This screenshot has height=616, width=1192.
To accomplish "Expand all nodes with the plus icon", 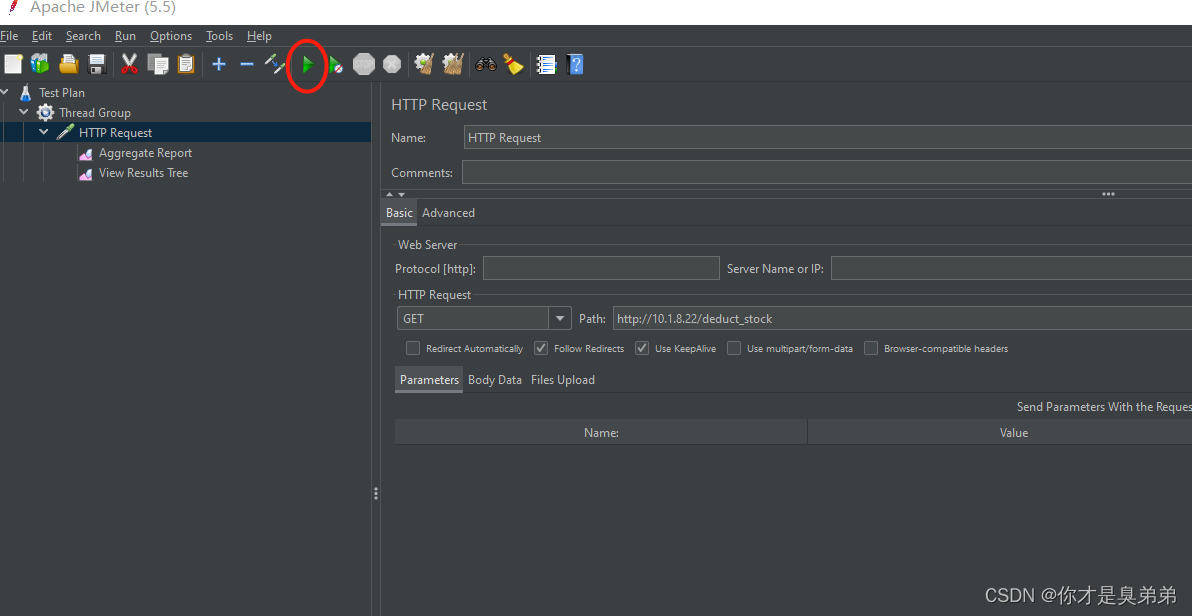I will pos(219,65).
